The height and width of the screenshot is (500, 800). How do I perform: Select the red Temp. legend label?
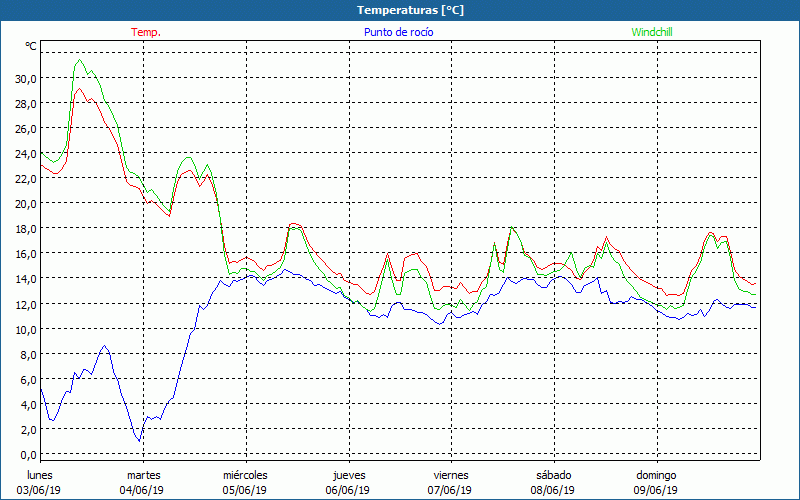[146, 32]
